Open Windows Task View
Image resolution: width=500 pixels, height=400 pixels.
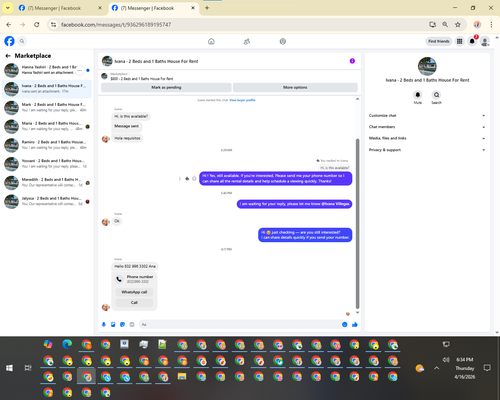pyautogui.click(x=28, y=368)
